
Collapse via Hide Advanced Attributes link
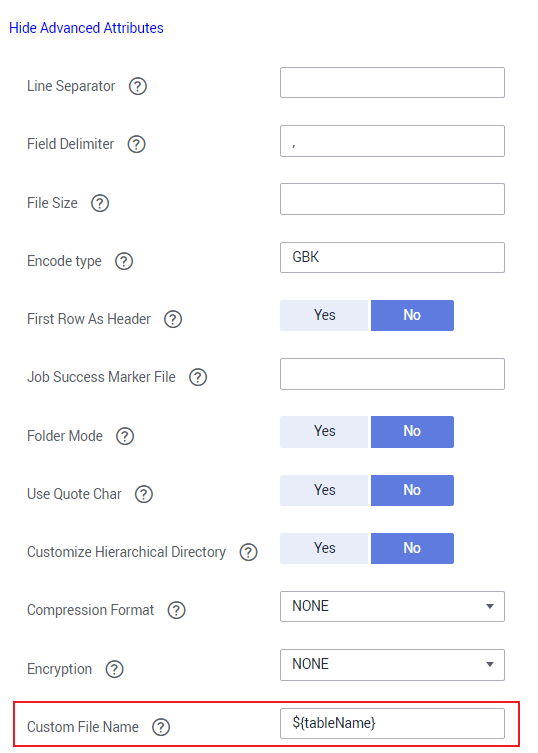[x=86, y=28]
